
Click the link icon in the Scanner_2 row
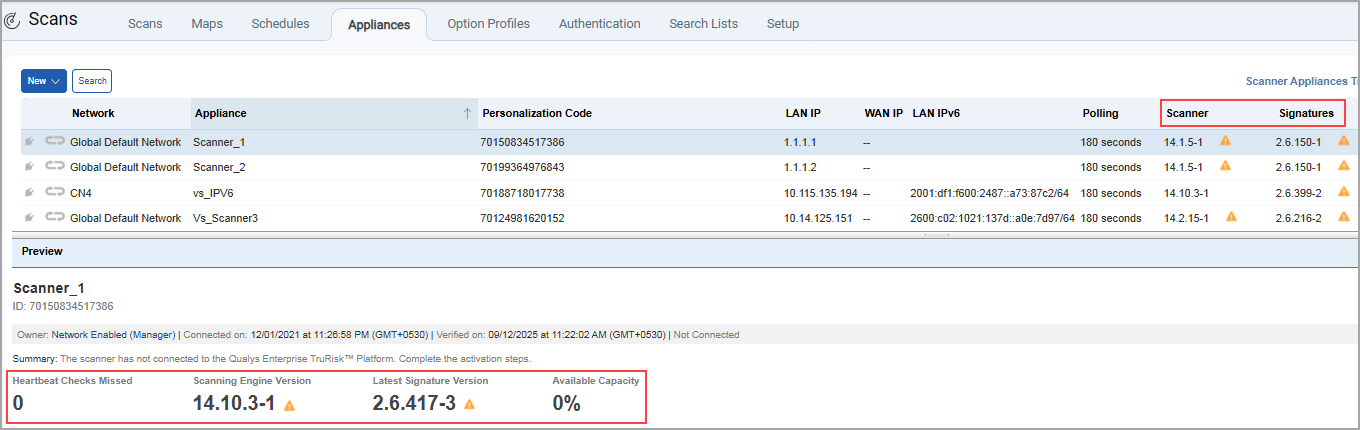click(54, 167)
